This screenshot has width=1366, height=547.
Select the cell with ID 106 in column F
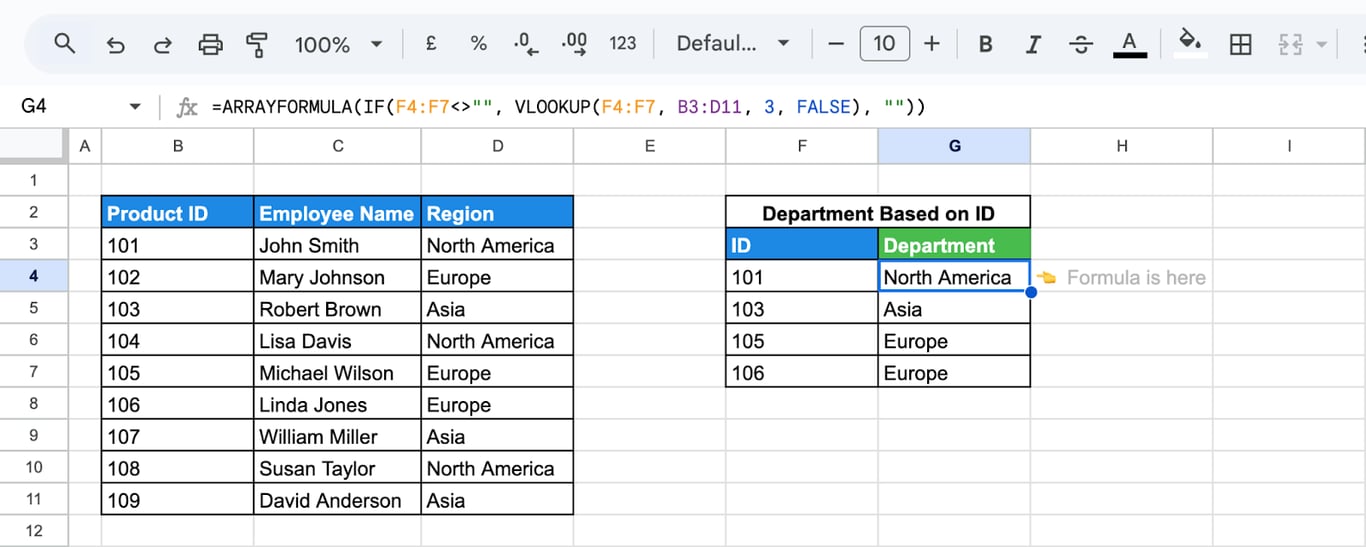pyautogui.click(x=802, y=373)
